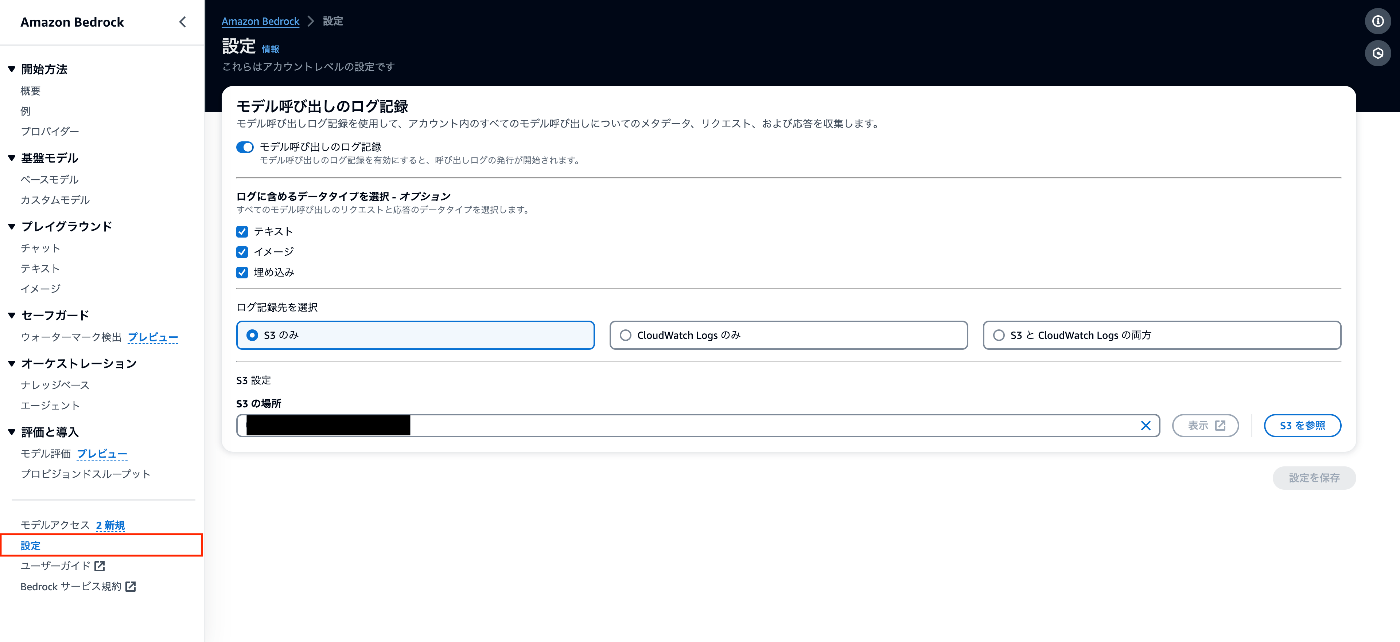Collapse the プレイグラウンド section

[x=12, y=227]
